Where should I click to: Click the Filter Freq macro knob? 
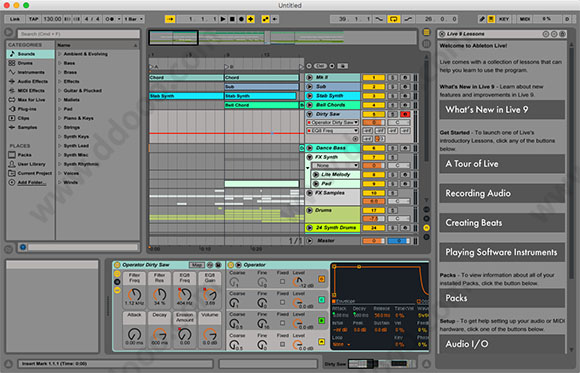(x=134, y=295)
